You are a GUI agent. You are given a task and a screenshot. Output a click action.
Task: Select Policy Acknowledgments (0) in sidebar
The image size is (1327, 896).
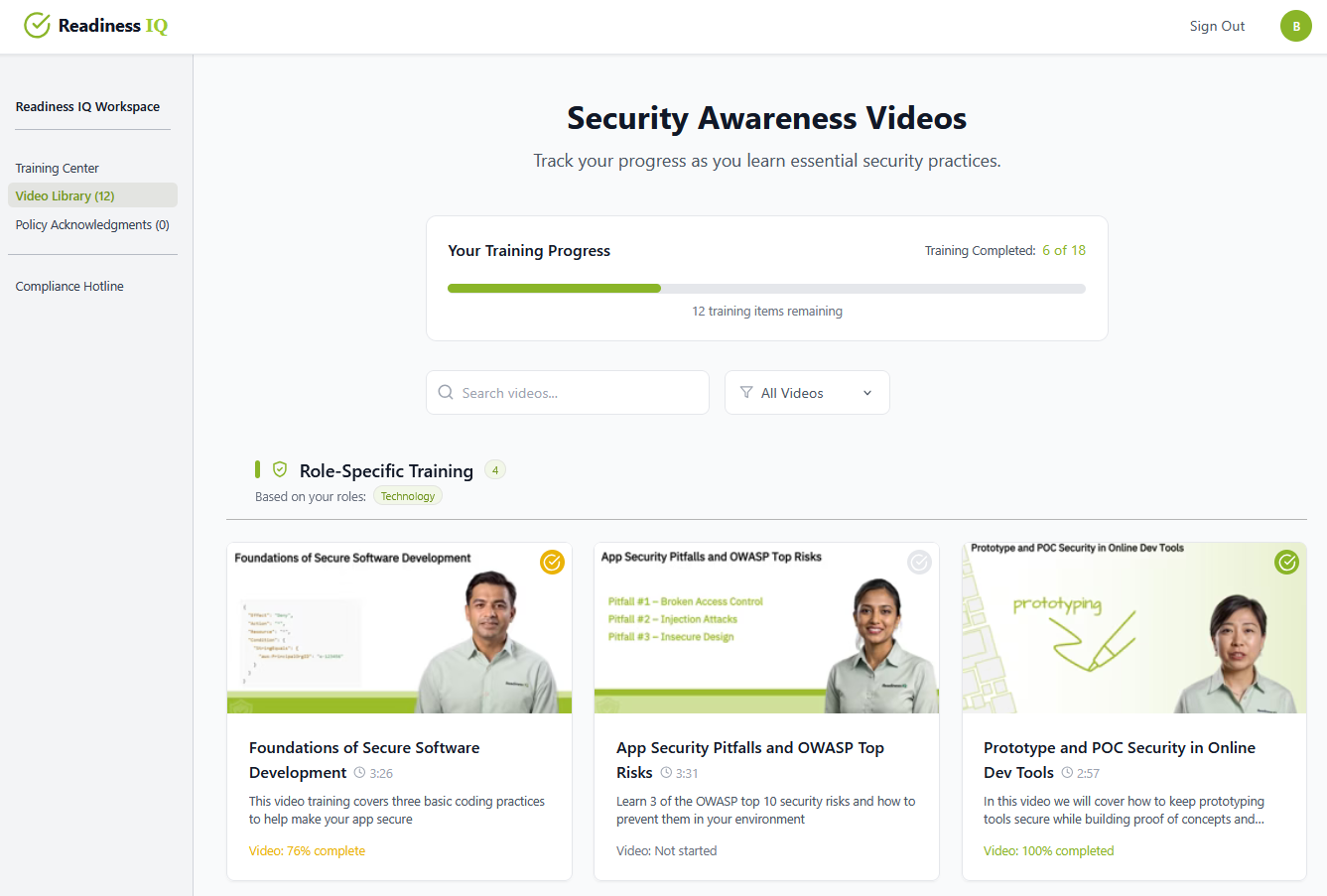[92, 225]
